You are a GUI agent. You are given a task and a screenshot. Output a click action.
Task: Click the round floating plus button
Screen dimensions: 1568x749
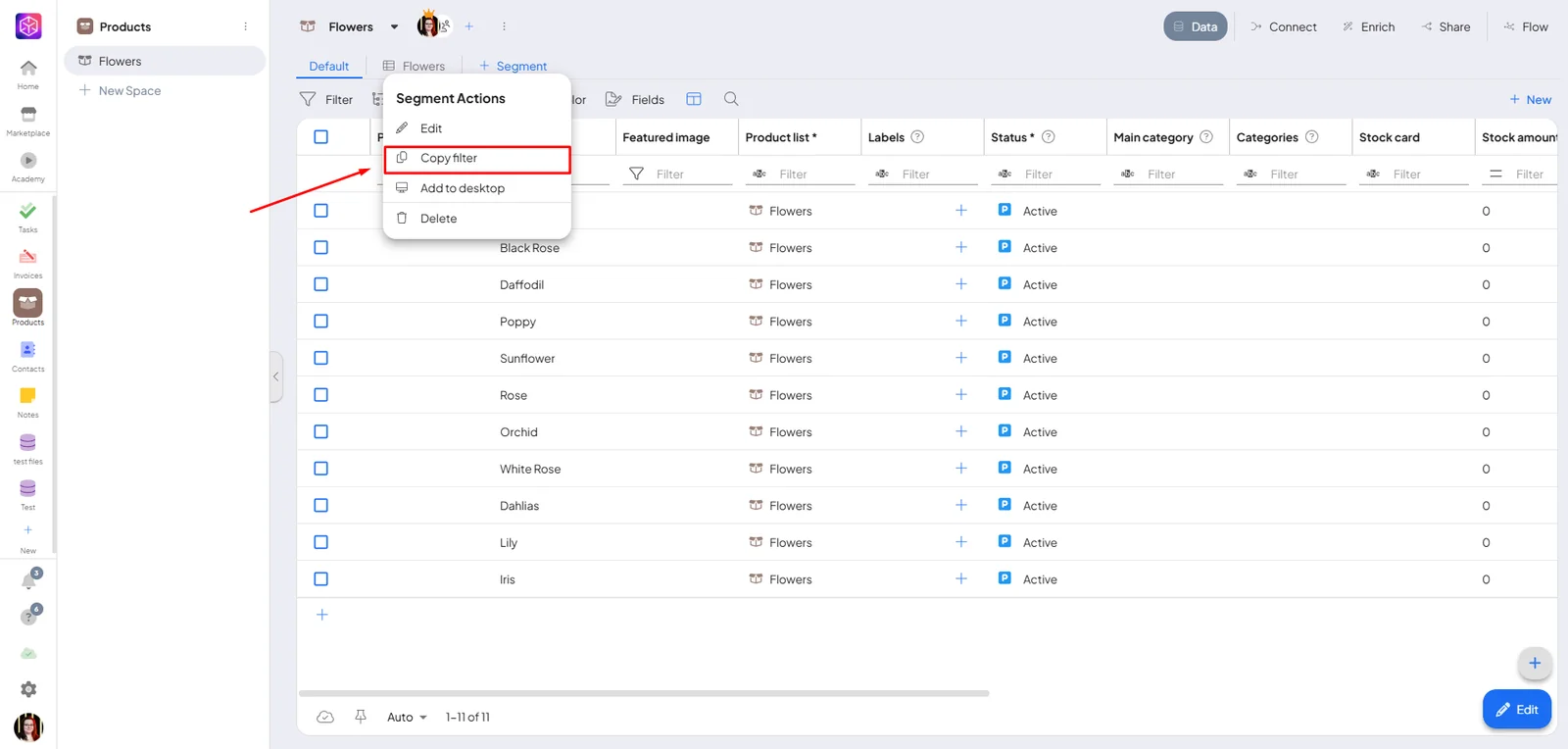pyautogui.click(x=1535, y=663)
